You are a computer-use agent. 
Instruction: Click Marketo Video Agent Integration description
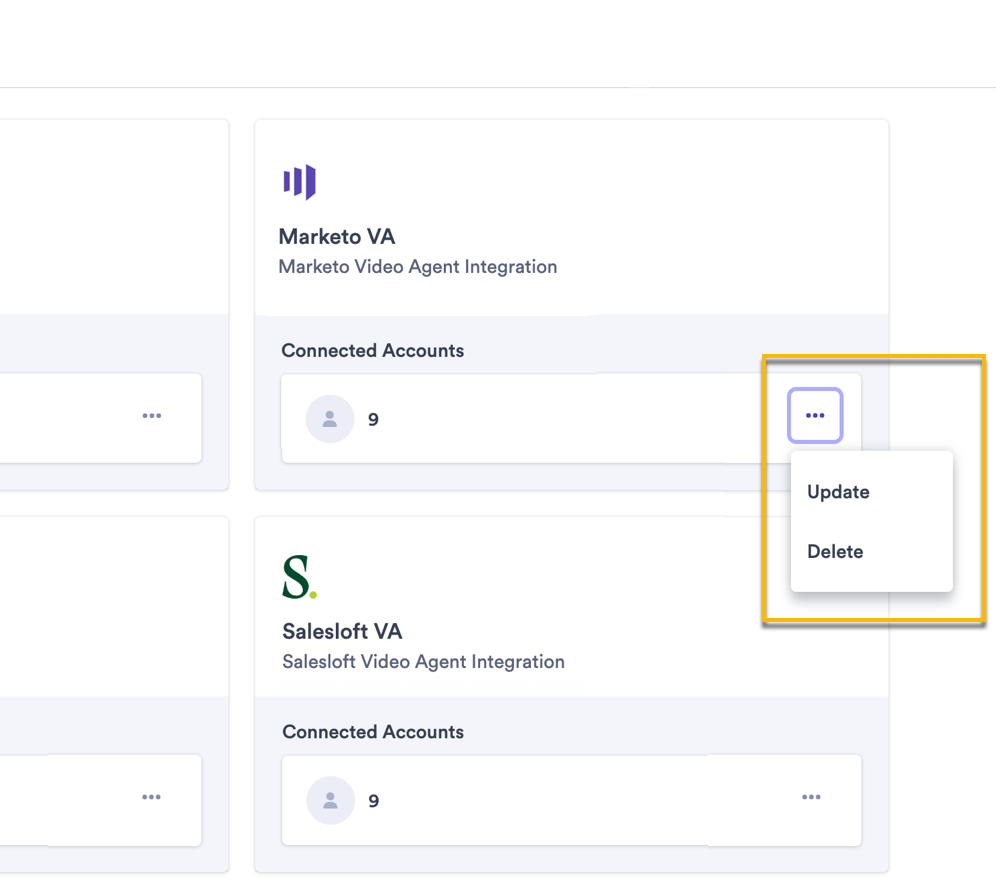pos(417,267)
